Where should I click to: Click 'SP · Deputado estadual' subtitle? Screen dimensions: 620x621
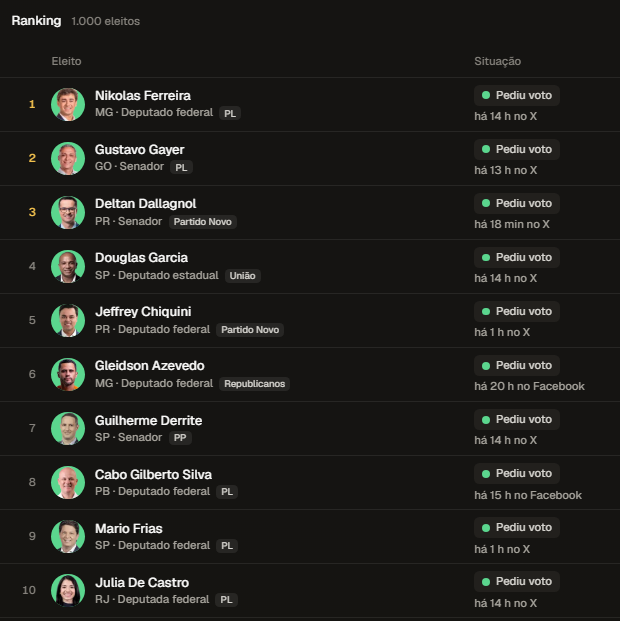coord(156,275)
